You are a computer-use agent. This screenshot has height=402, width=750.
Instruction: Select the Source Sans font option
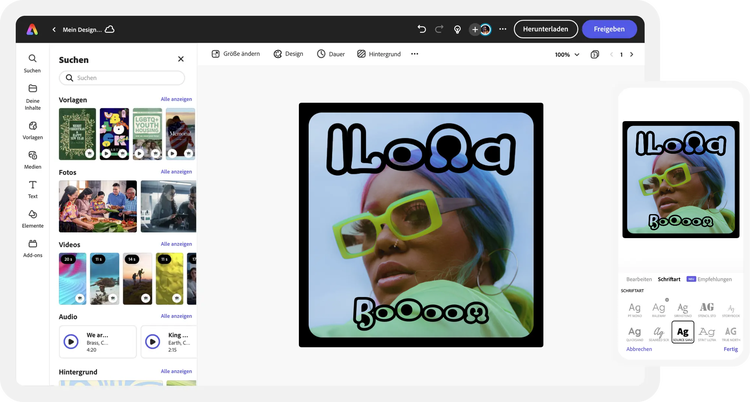(683, 332)
